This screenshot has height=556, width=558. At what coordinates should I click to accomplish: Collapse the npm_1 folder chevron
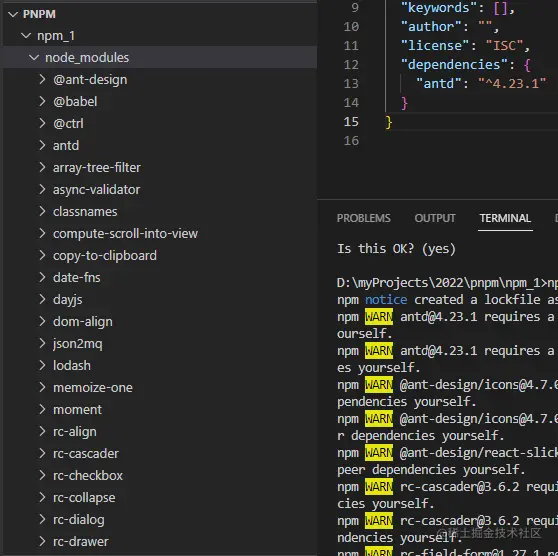point(26,36)
